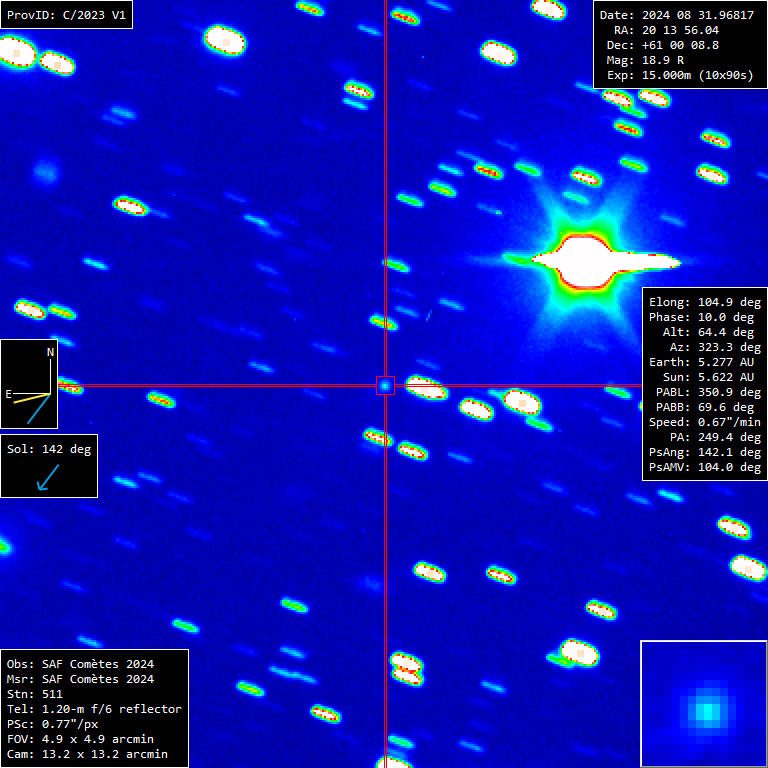
Task: Click the red target box around the comet
Action: [x=385, y=385]
